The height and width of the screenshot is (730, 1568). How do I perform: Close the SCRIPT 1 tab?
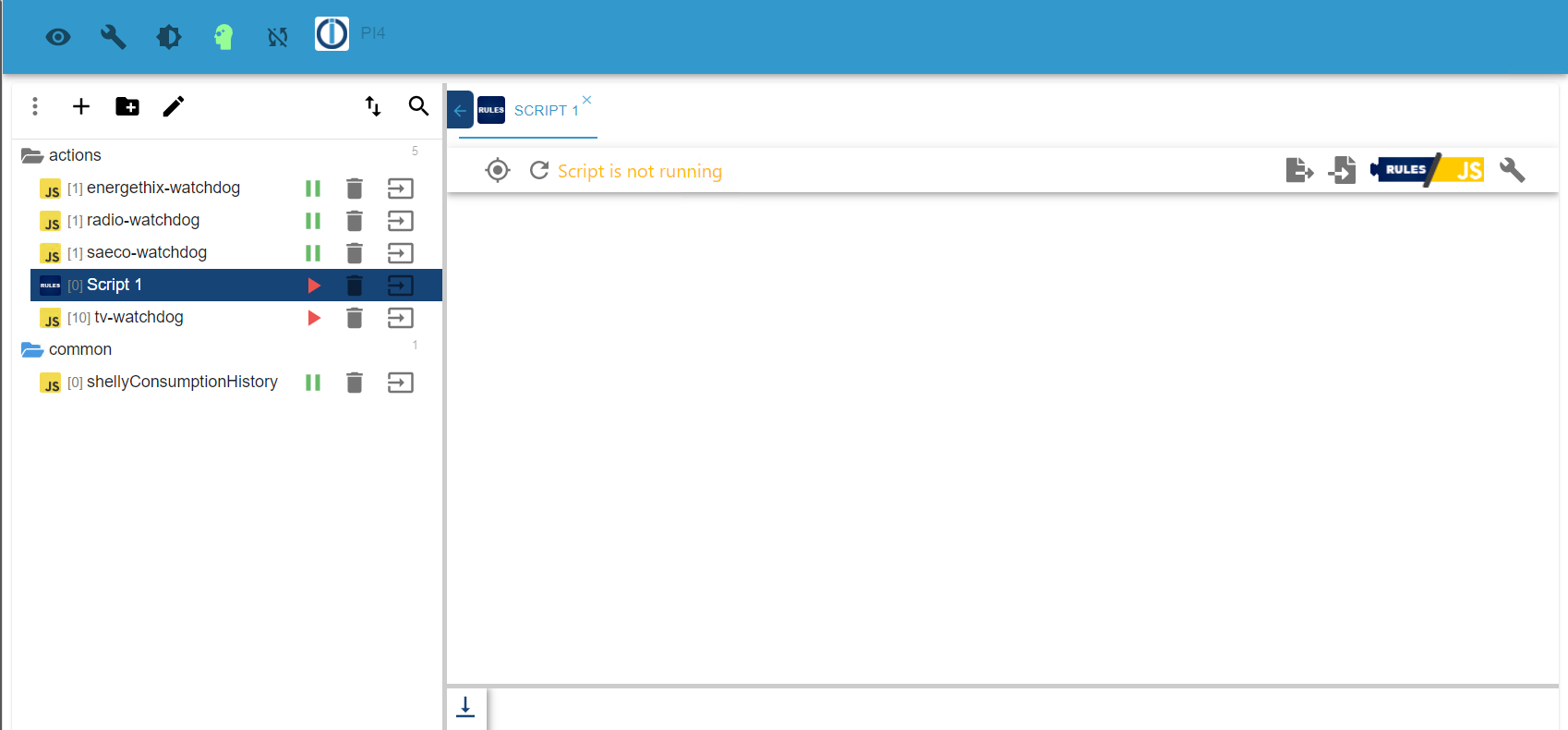[586, 100]
